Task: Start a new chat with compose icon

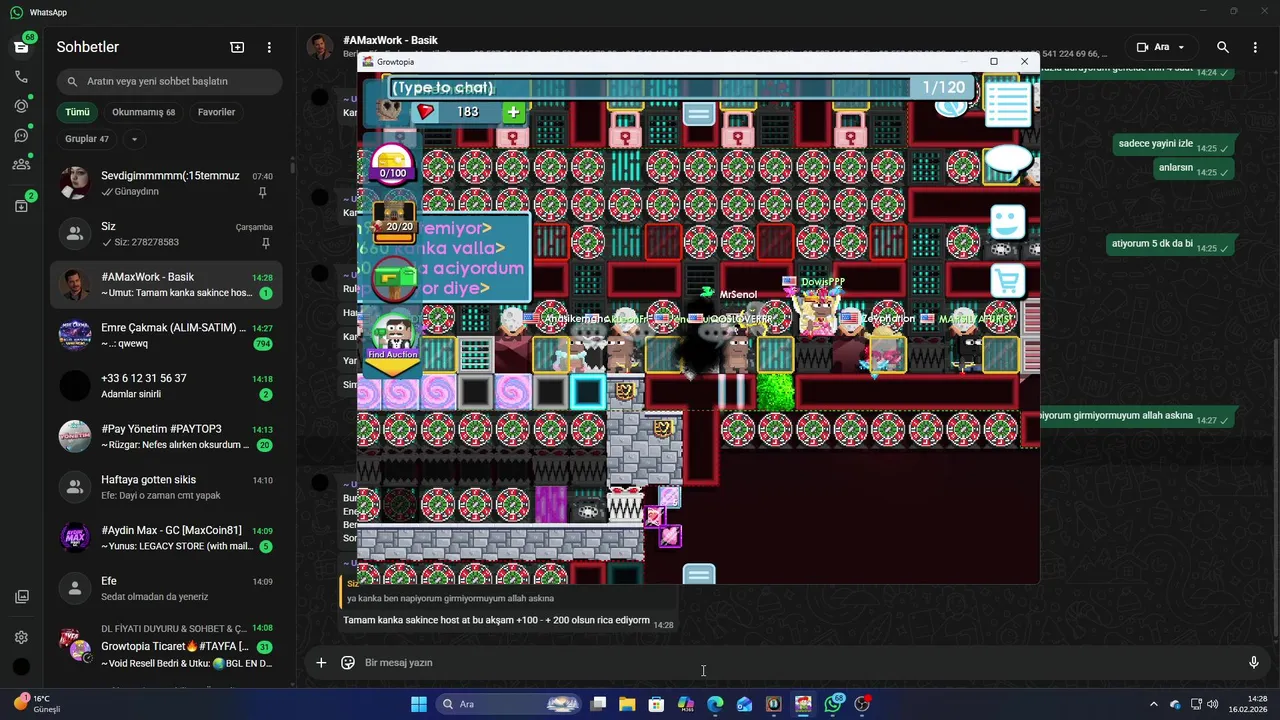Action: coord(237,47)
